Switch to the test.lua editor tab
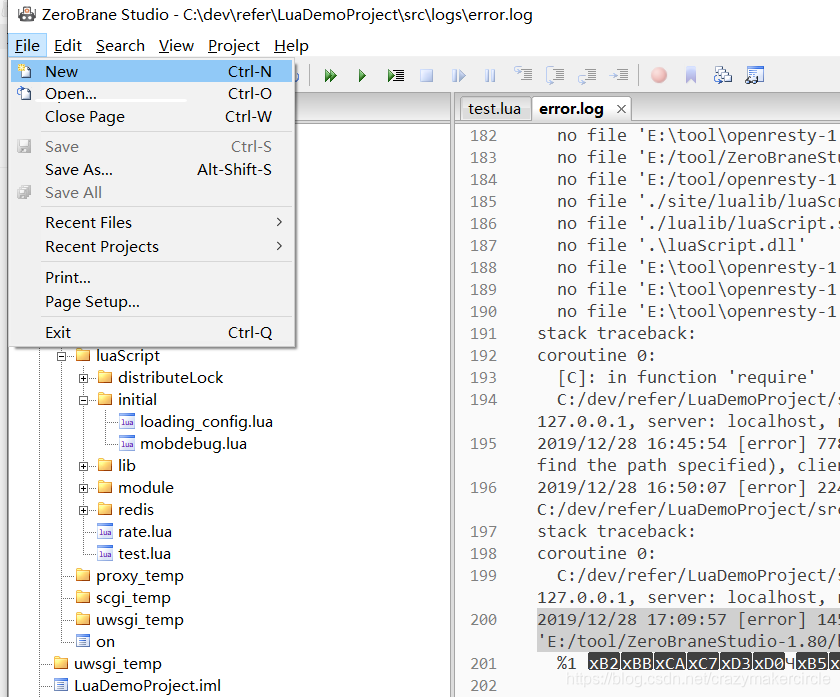 coord(494,109)
